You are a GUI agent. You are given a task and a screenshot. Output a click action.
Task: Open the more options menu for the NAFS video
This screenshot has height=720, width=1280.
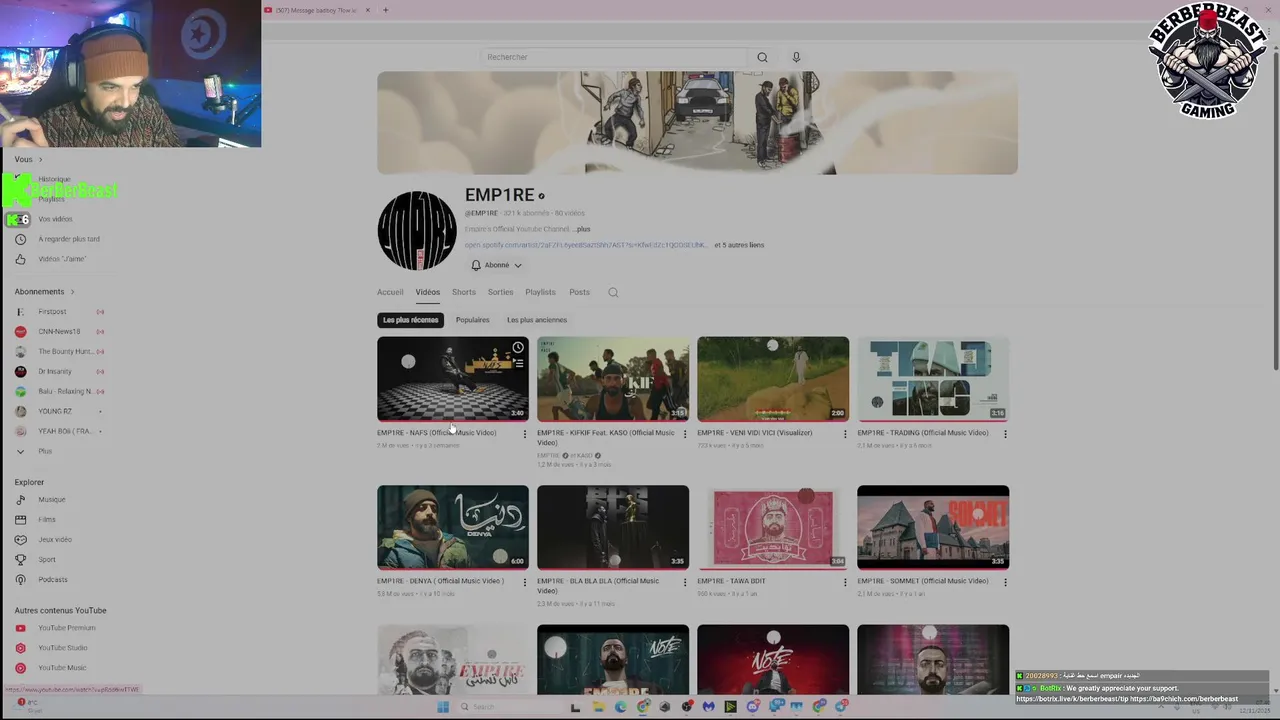(x=525, y=434)
